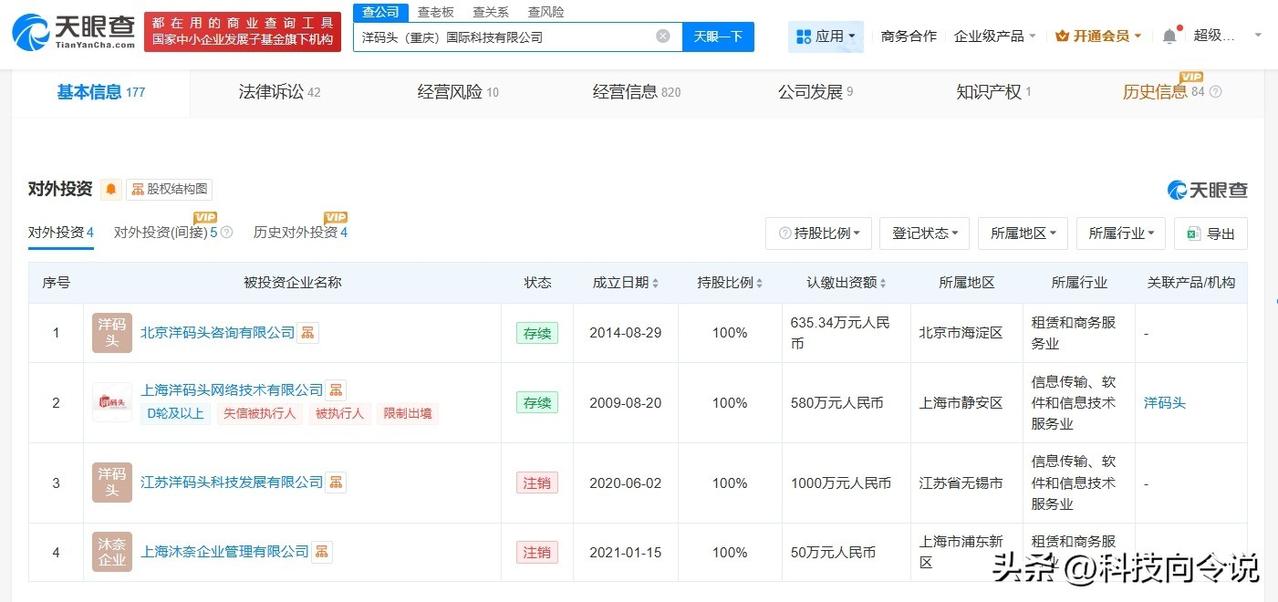Switch to the 法律诉讼 tab
Screen dimensions: 1278x602
[x=279, y=92]
